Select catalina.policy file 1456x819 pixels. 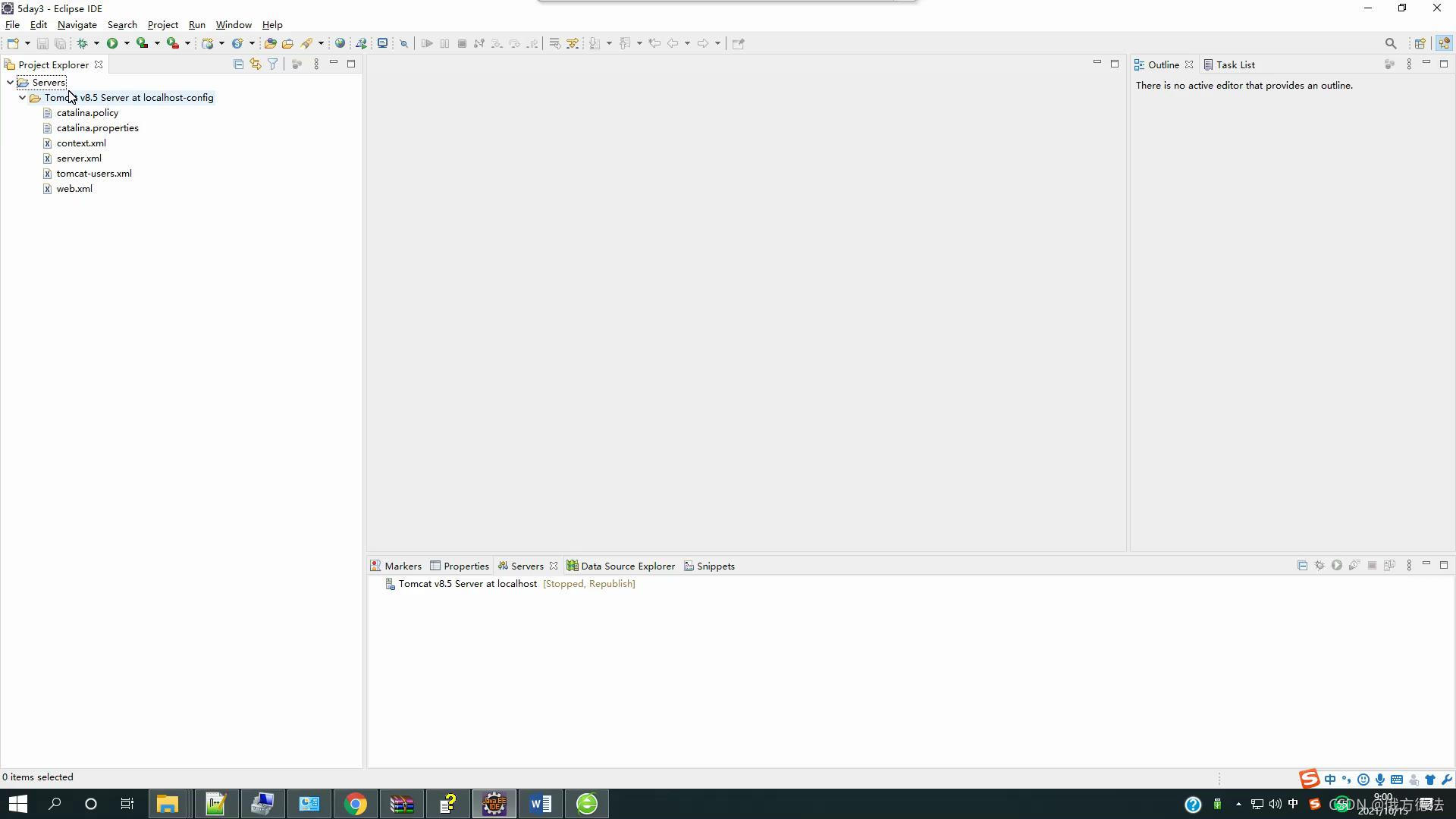(x=87, y=112)
